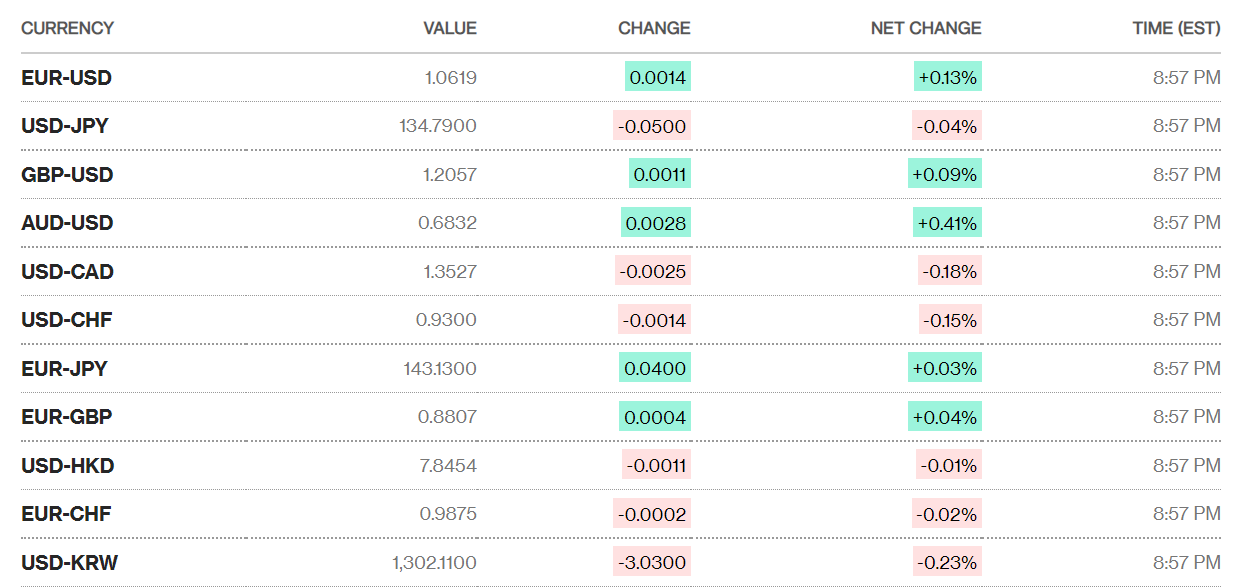Open the USD-HKD quote link

point(67,466)
